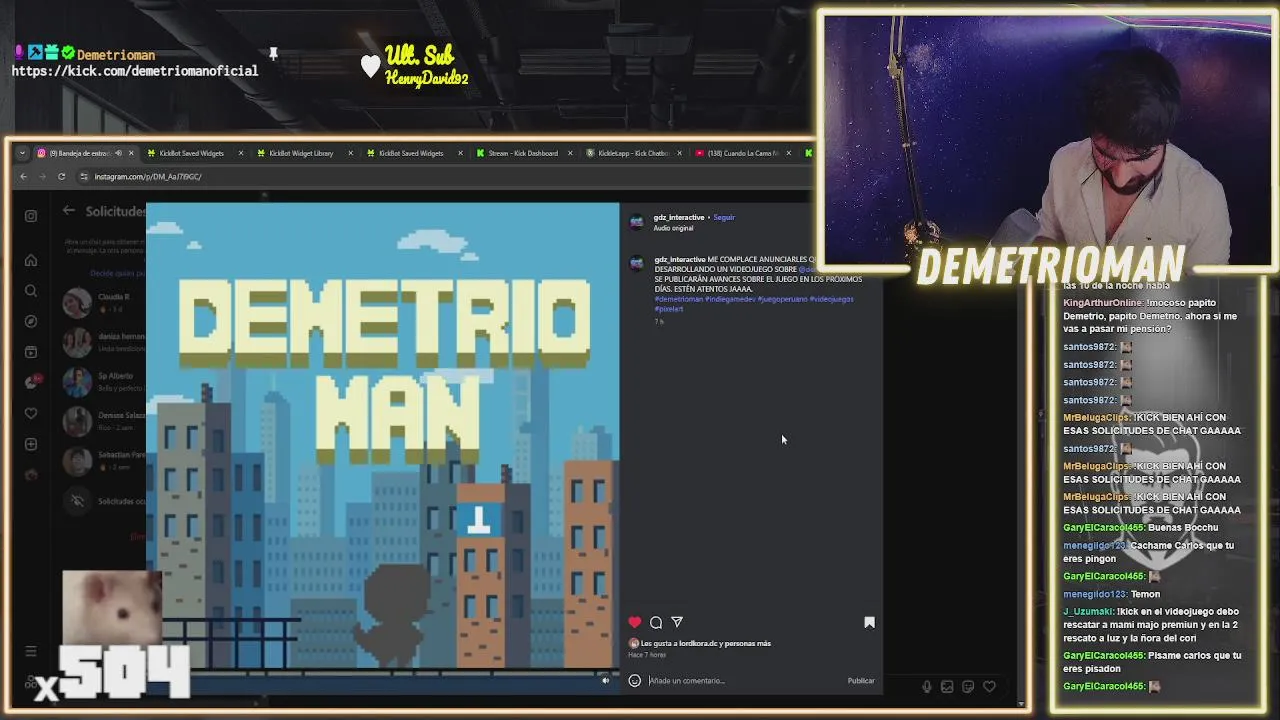The image size is (1280, 720).
Task: Click the browser back button
Action: click(x=23, y=176)
